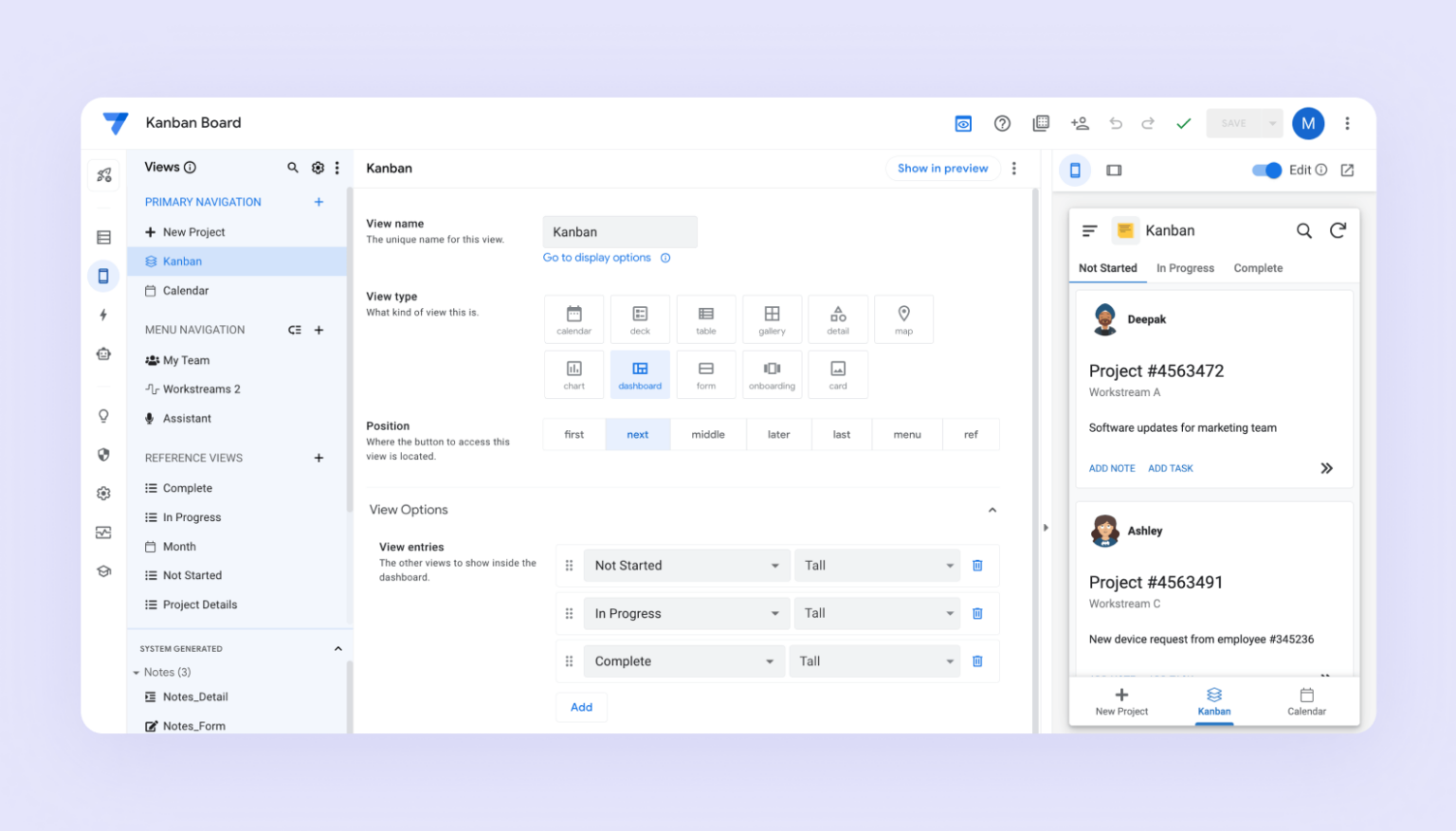
Task: Delete the Not Started view entry
Action: 977,566
